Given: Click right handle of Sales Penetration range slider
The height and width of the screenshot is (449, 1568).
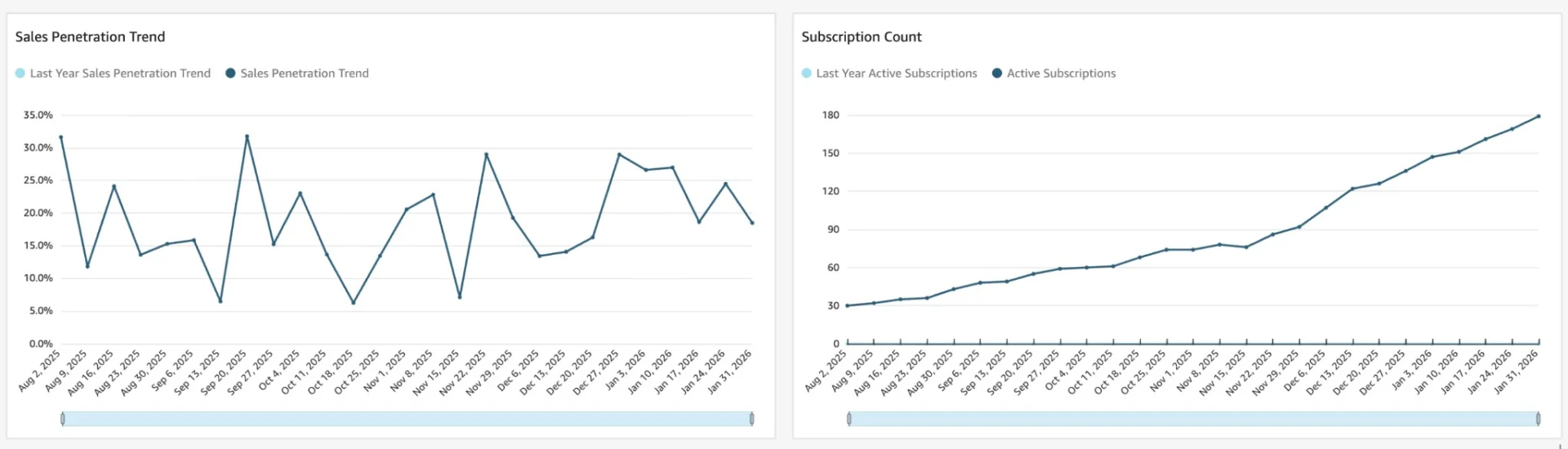Looking at the screenshot, I should coord(751,419).
